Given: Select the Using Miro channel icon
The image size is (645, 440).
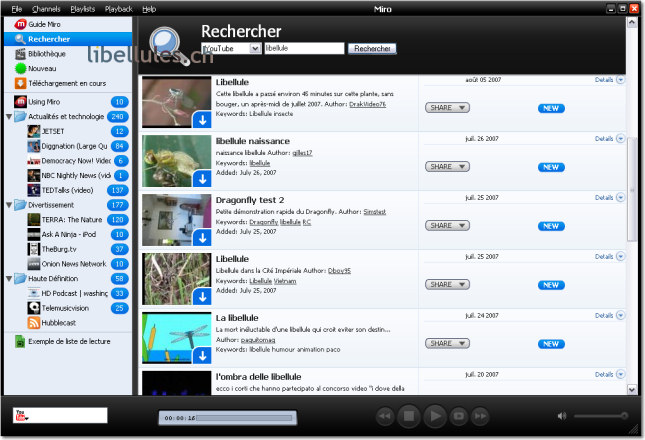Looking at the screenshot, I should [x=20, y=102].
